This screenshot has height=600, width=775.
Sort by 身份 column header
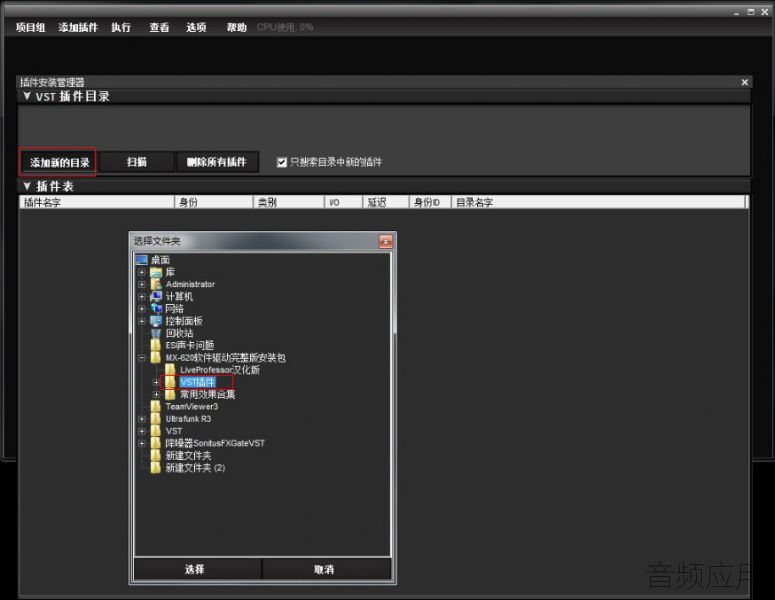214,202
